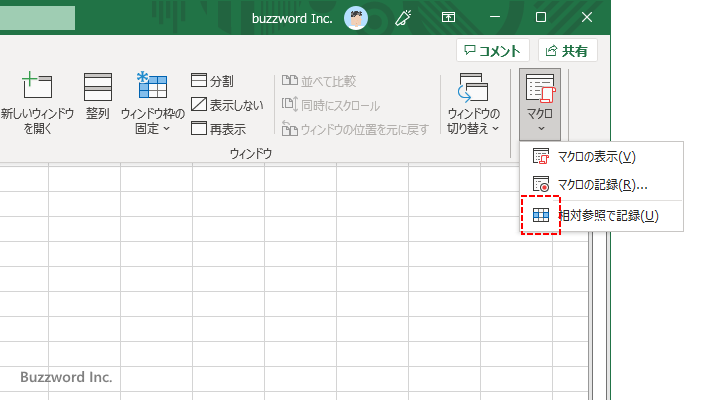
Task: Open the Comments (コメント) button
Action: 493,51
